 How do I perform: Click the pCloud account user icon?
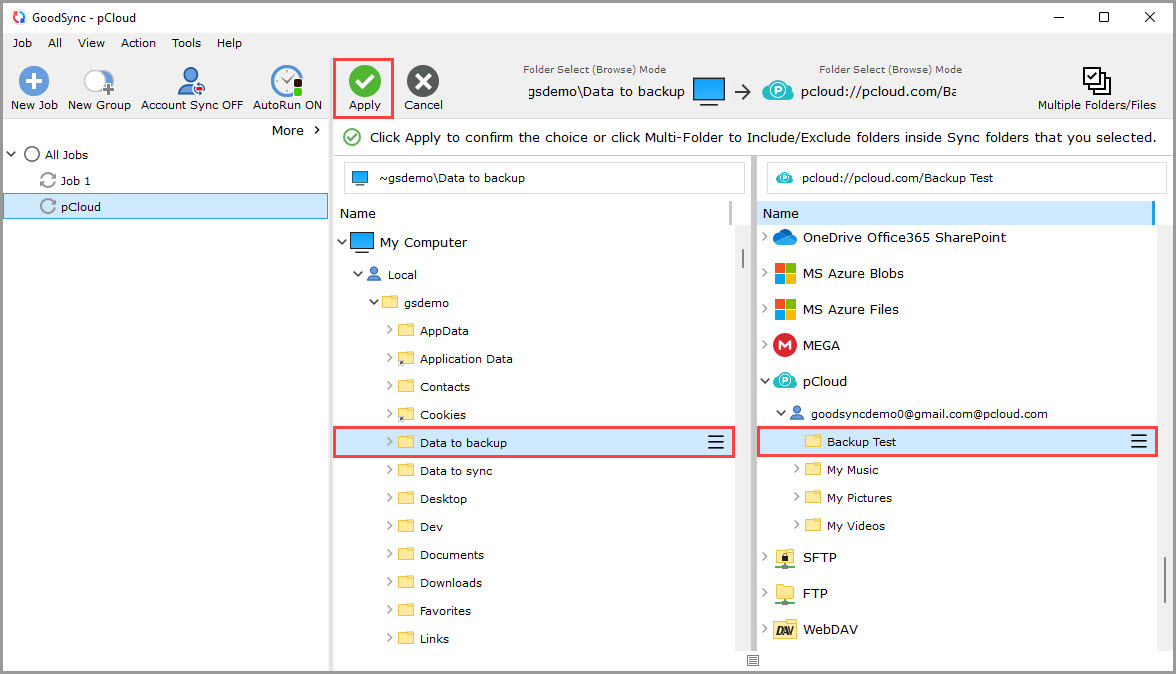coord(796,413)
